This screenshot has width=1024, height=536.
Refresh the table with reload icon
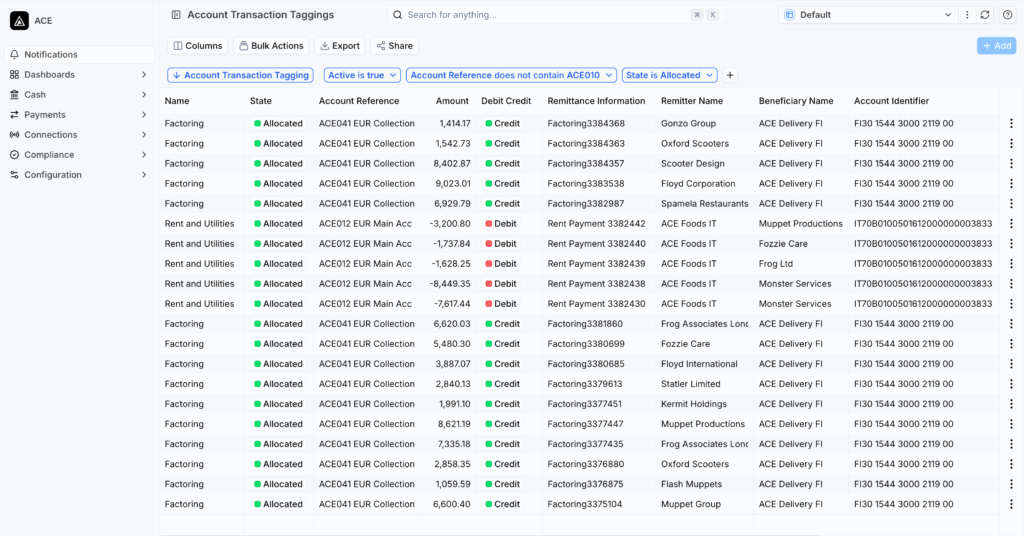tap(985, 14)
